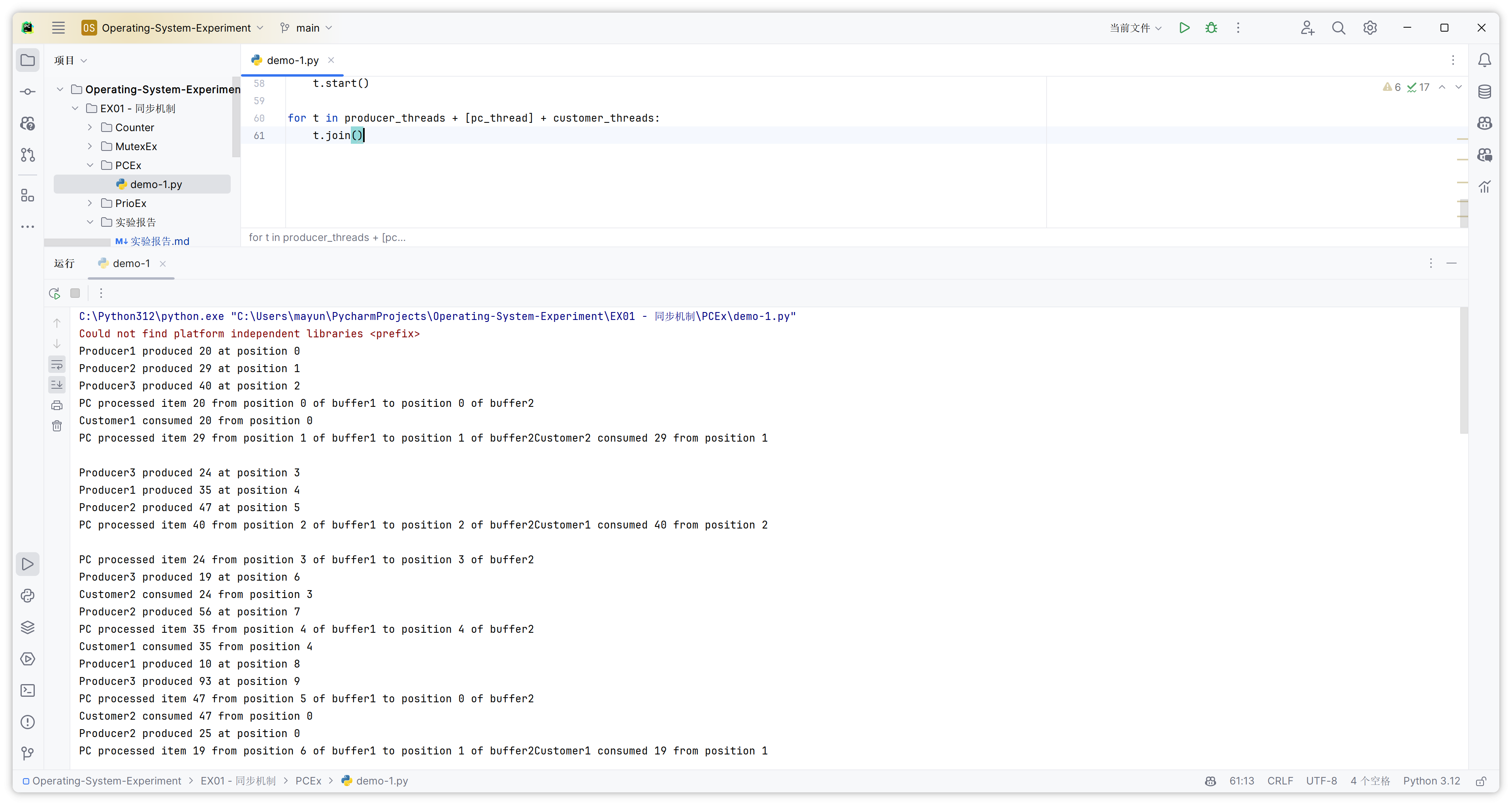Rerun demo-1 in the Run panel
This screenshot has width=1512, height=805.
(x=55, y=293)
